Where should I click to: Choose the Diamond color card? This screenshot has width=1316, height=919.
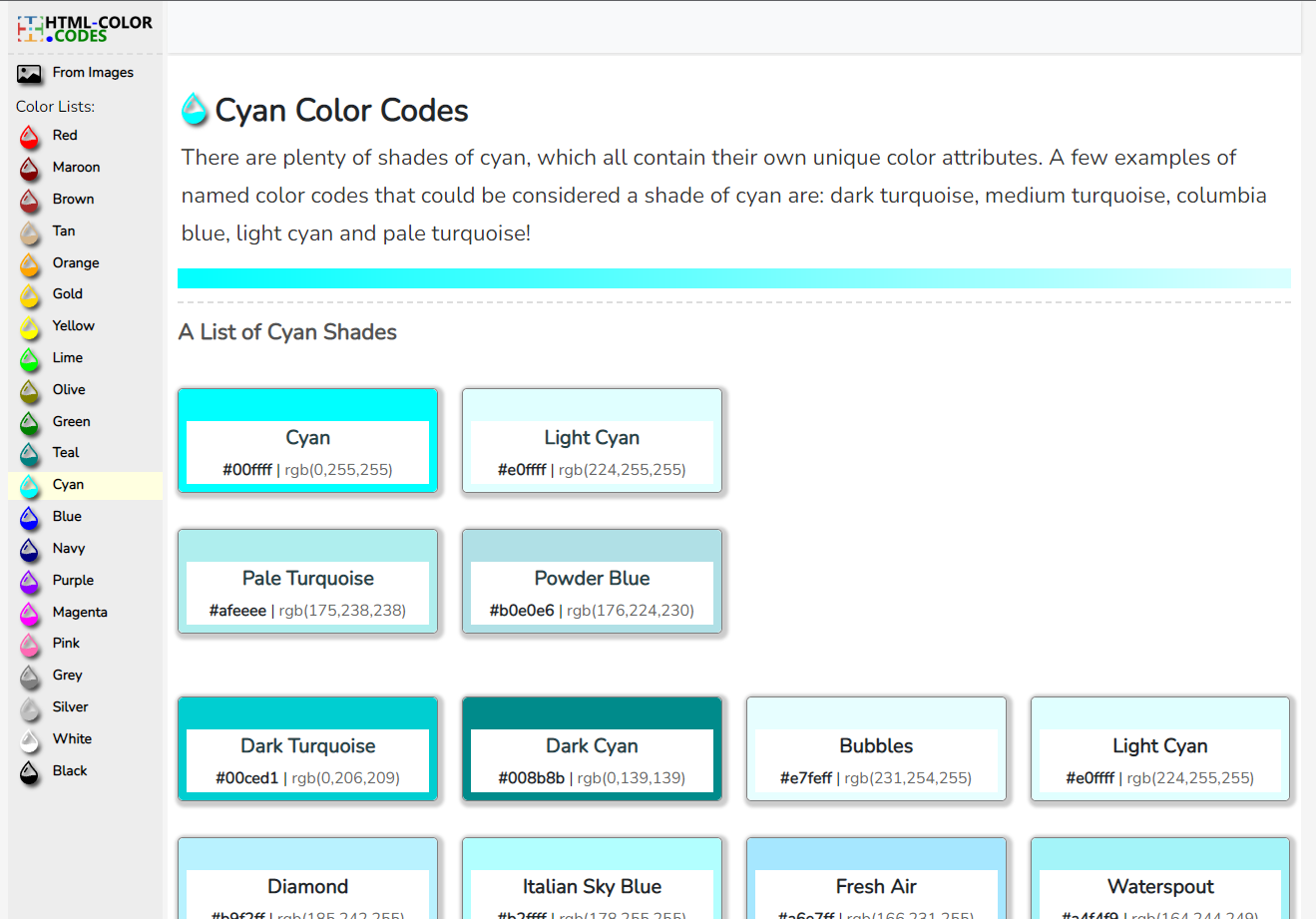click(307, 878)
